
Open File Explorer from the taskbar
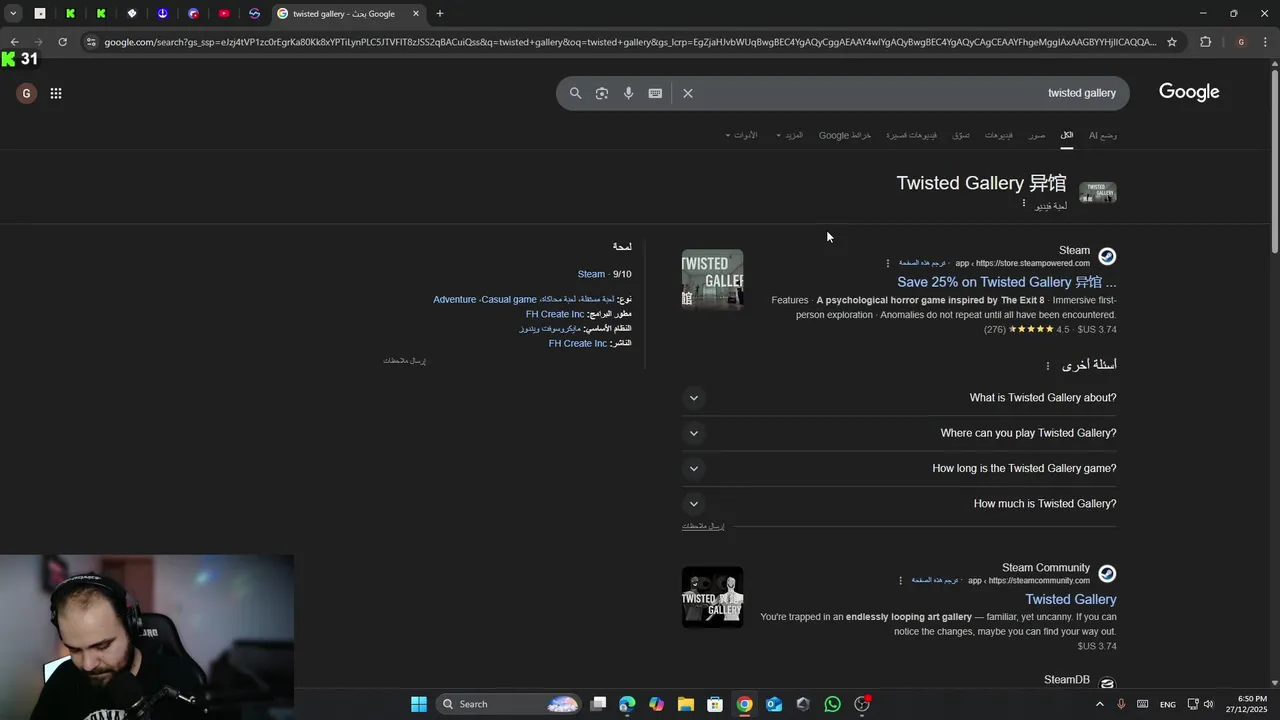point(686,704)
